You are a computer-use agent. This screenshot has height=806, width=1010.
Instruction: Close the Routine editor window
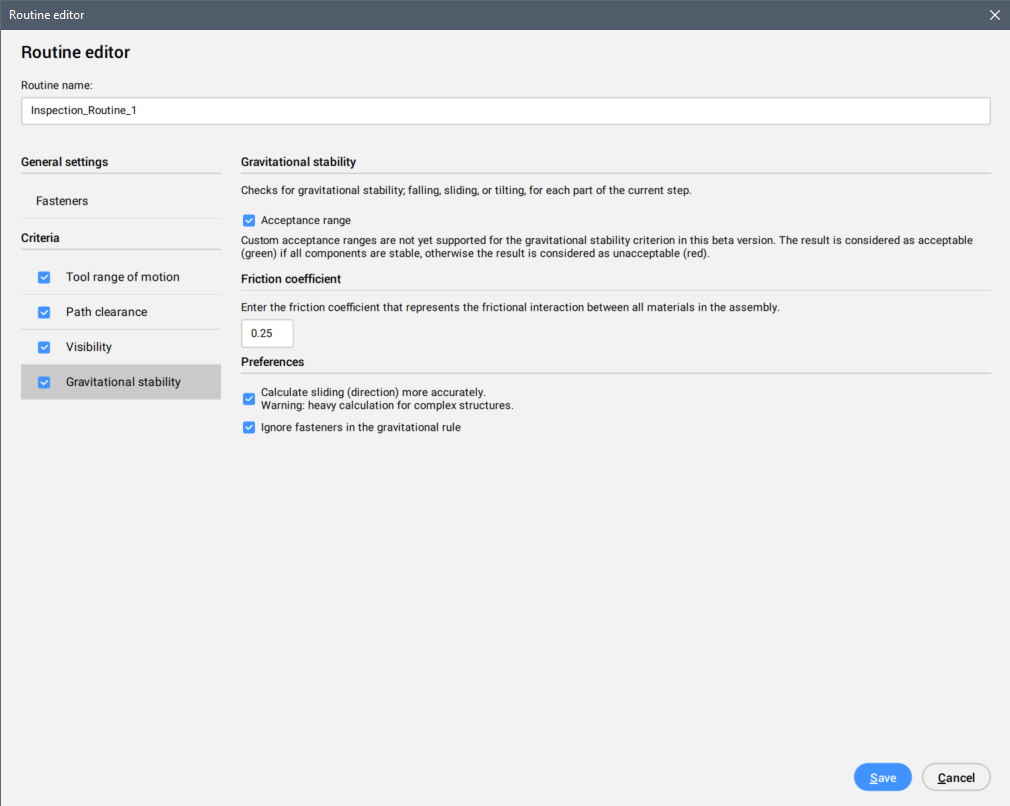994,15
